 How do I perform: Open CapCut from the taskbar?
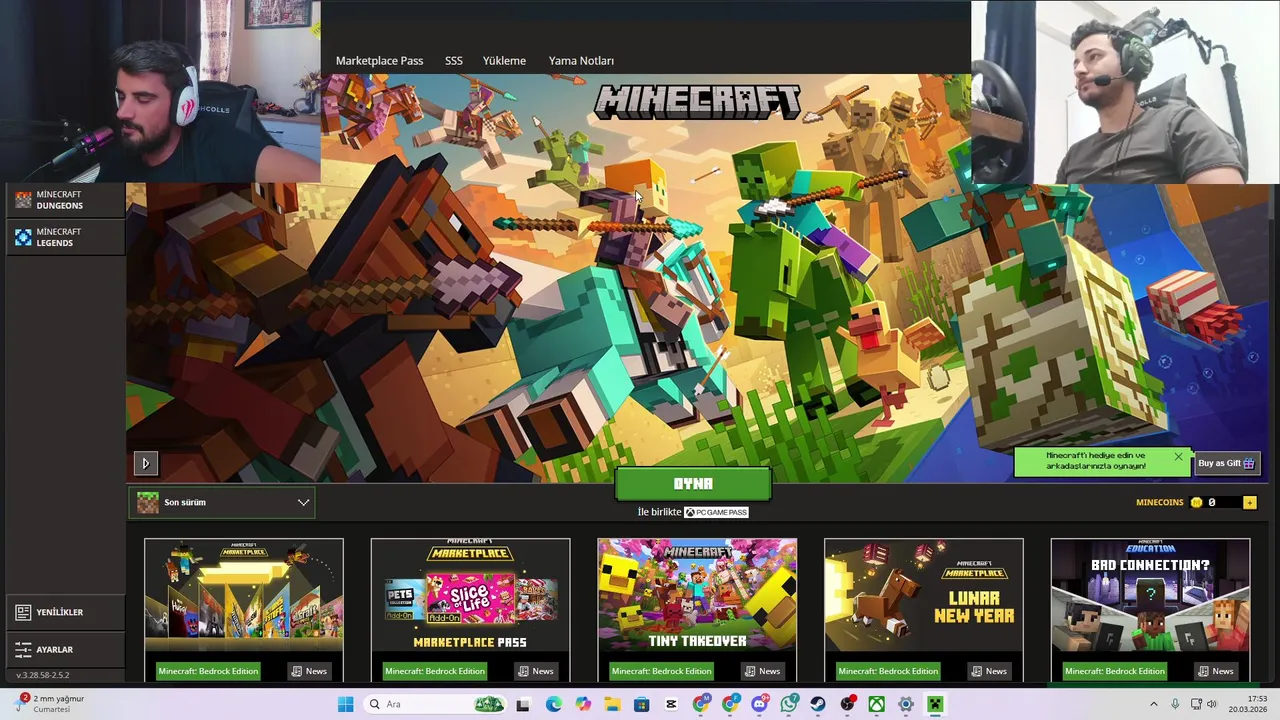point(671,704)
